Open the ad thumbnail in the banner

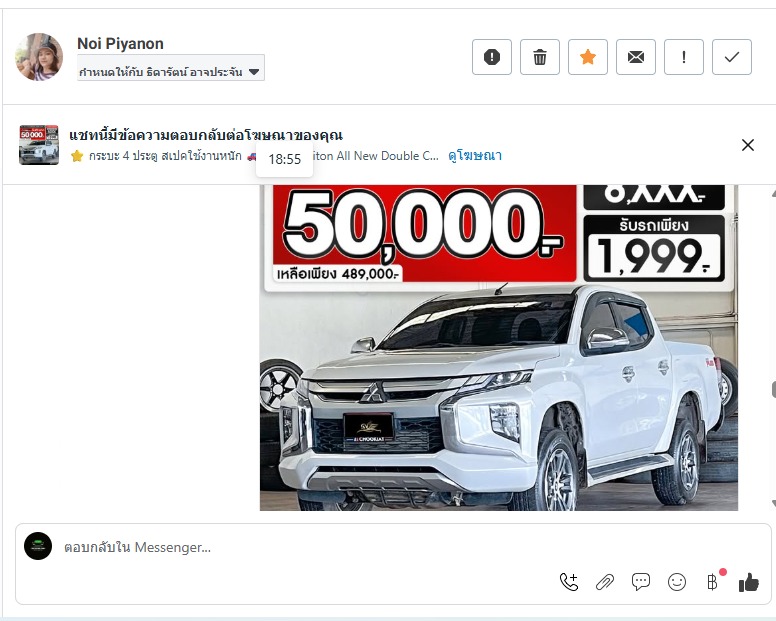coord(39,144)
